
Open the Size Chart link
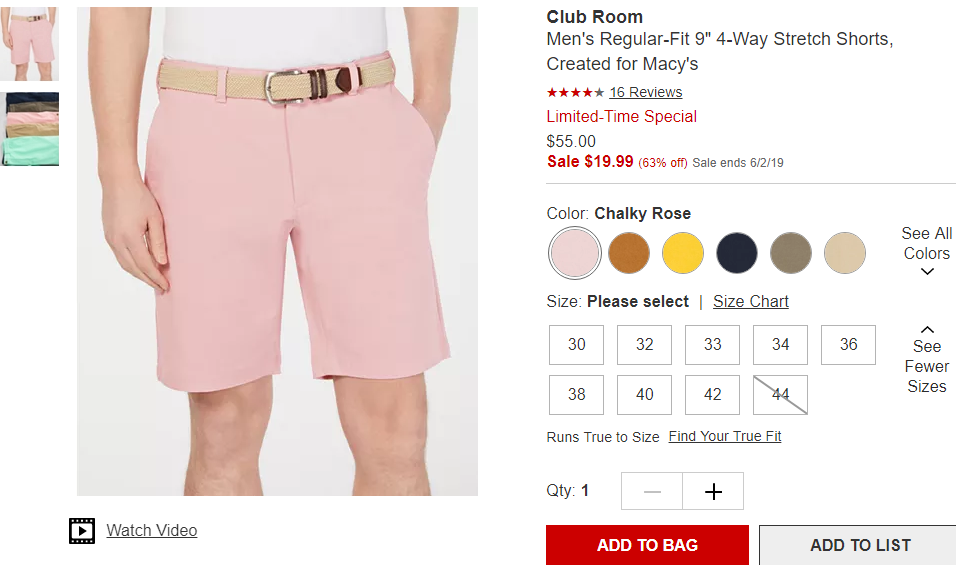click(x=751, y=302)
